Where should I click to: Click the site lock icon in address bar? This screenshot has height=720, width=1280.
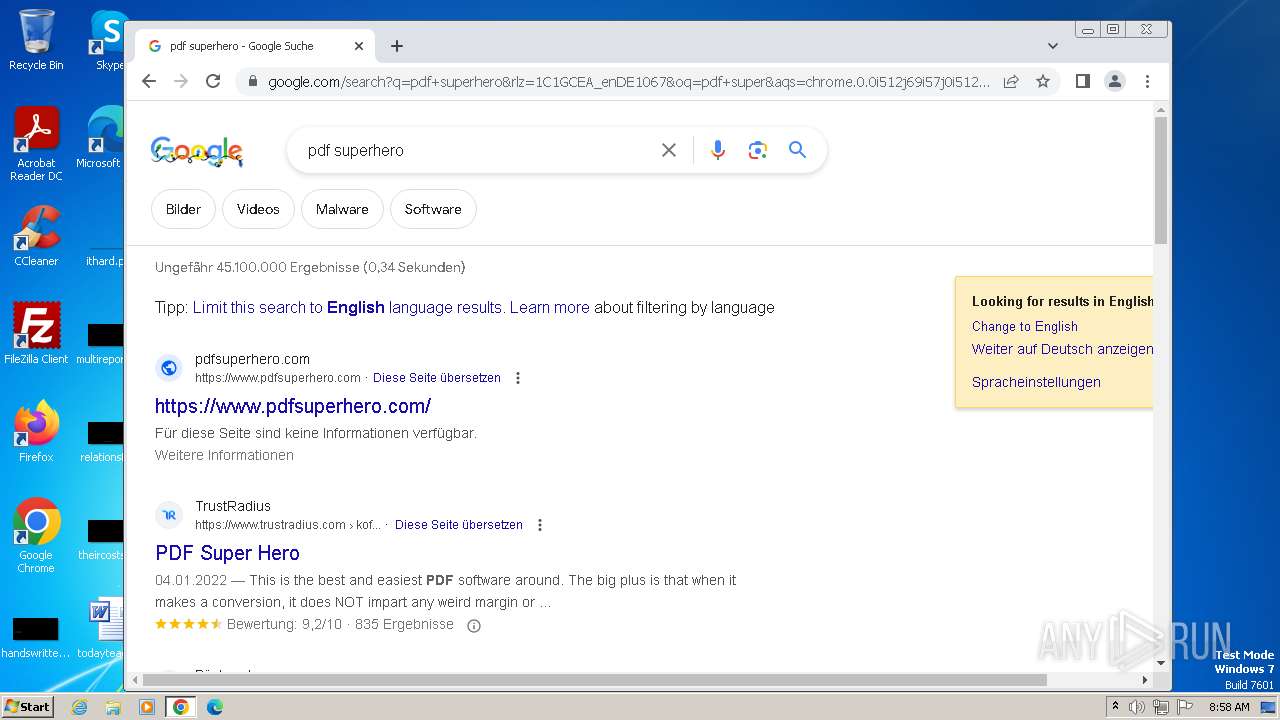tap(252, 82)
